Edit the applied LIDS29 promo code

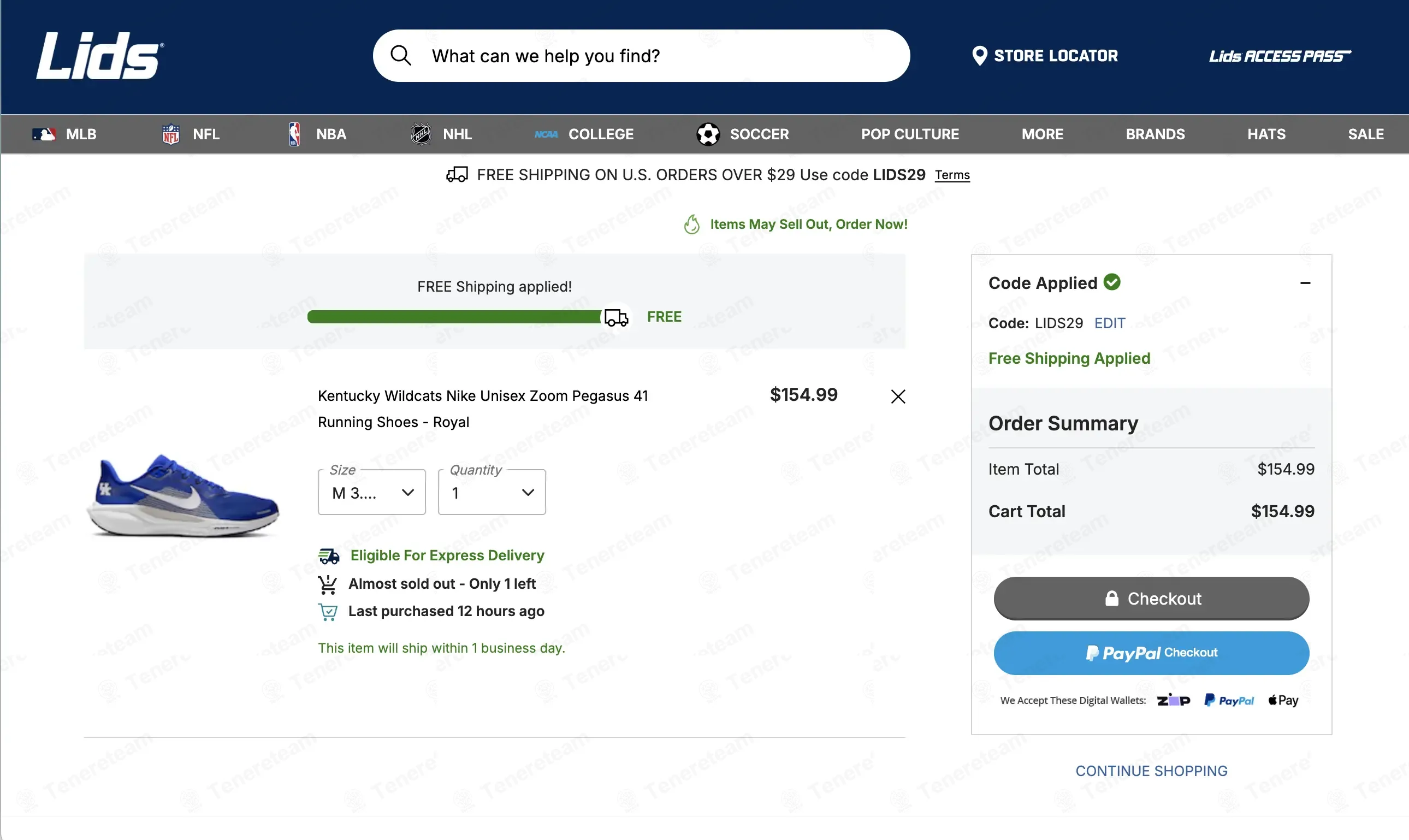click(1110, 323)
